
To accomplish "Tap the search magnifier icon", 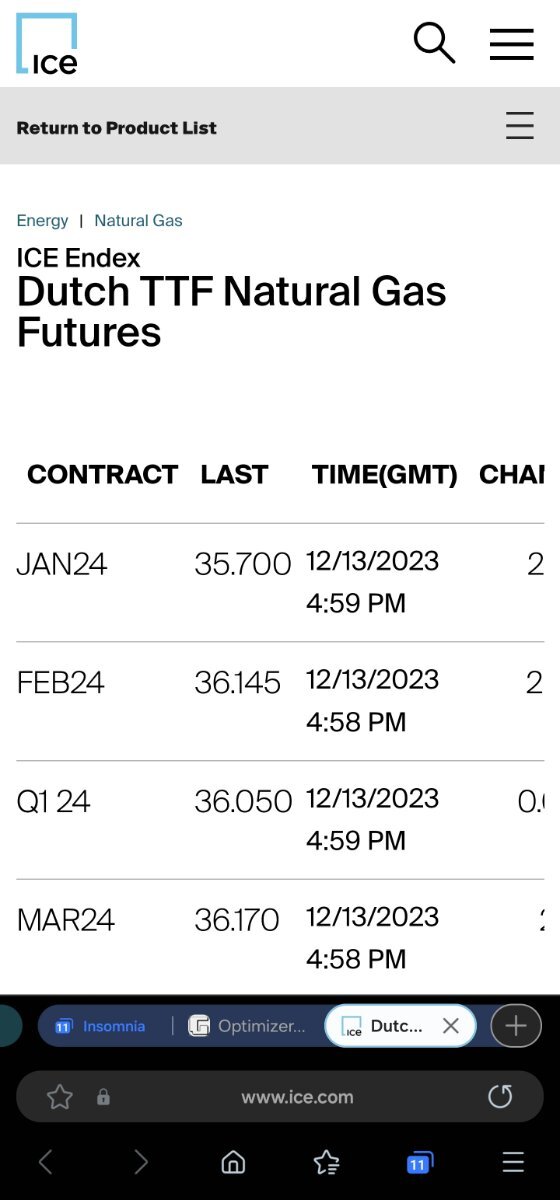I will [x=434, y=43].
